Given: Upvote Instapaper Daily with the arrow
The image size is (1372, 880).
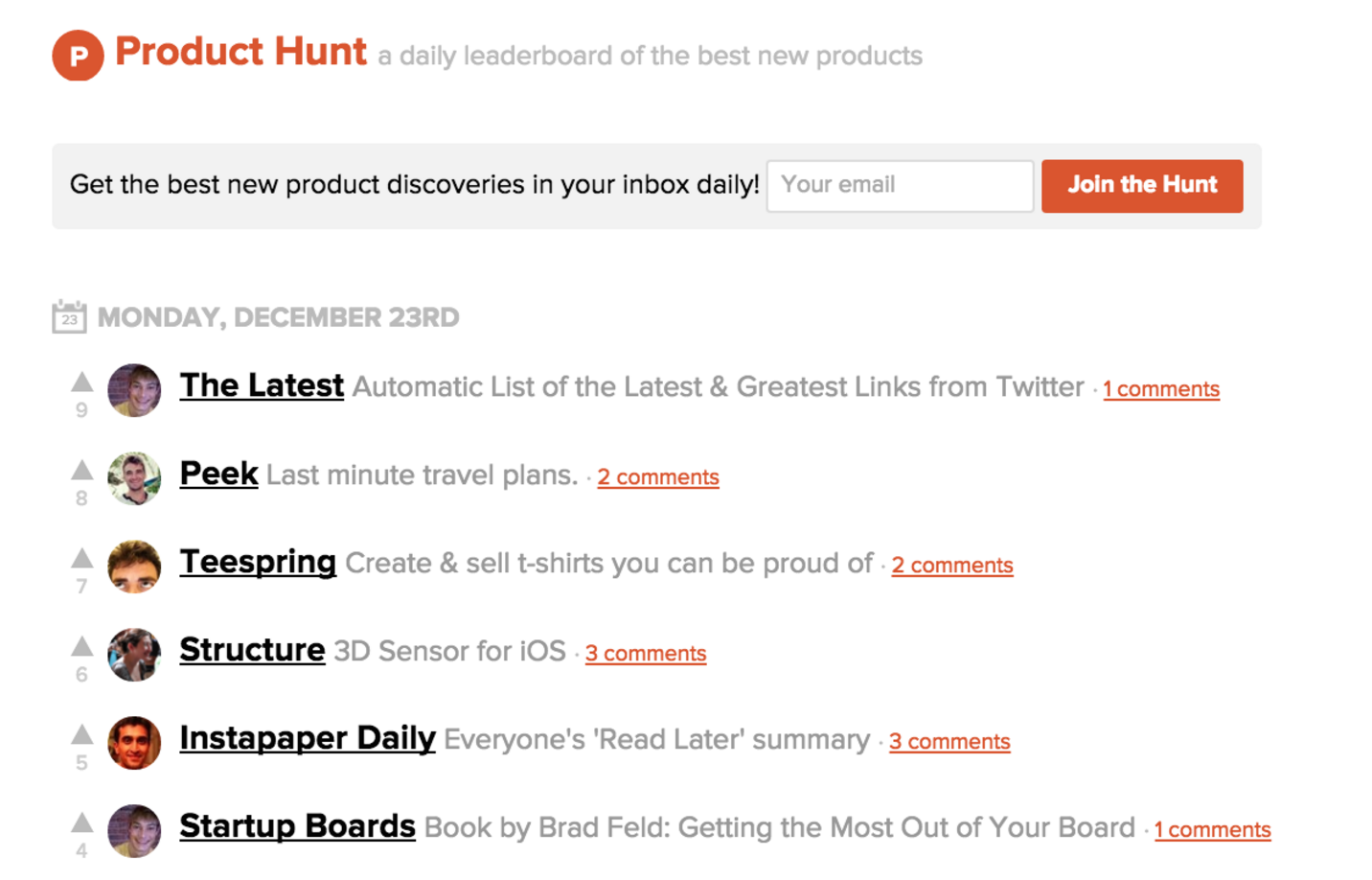Looking at the screenshot, I should coord(82,734).
